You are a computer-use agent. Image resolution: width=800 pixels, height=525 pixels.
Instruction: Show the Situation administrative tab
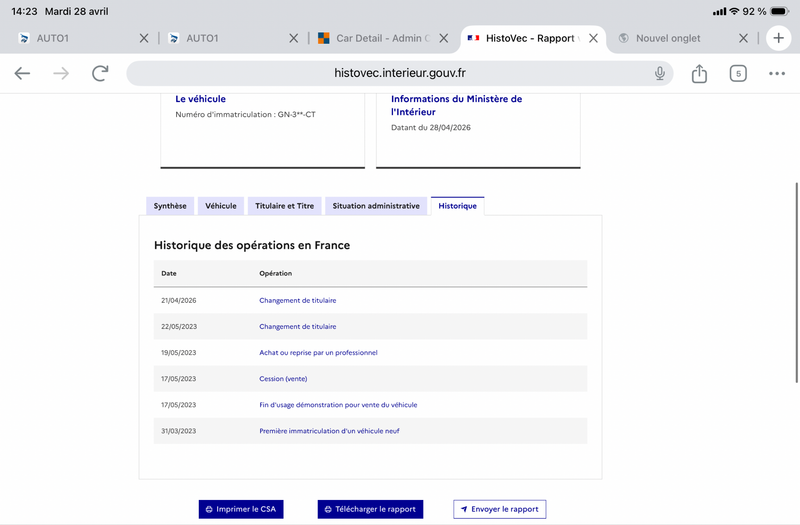tap(376, 206)
